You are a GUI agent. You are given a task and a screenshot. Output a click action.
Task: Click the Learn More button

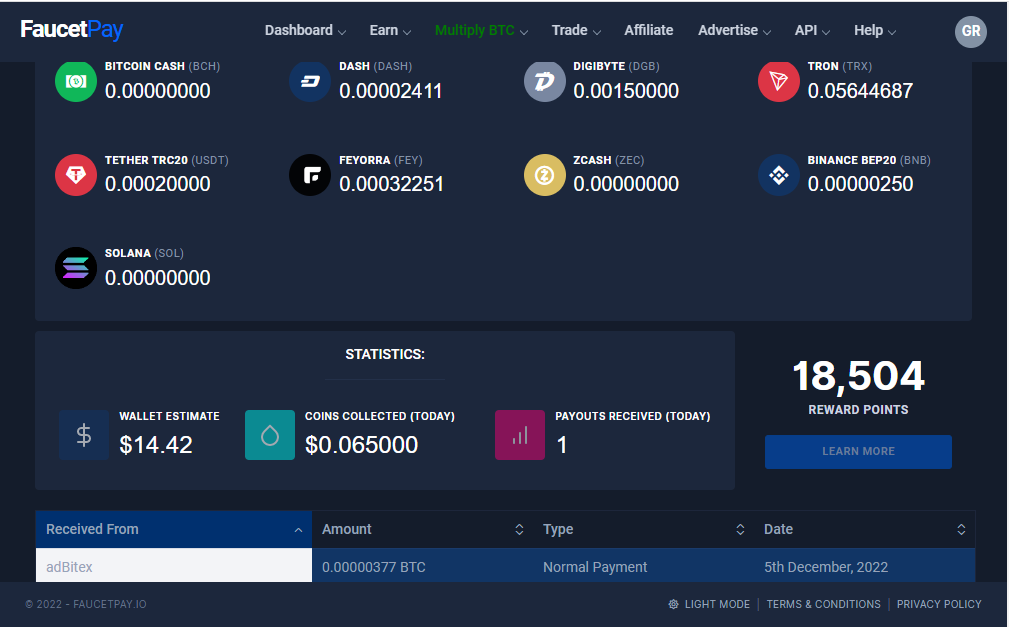point(858,451)
